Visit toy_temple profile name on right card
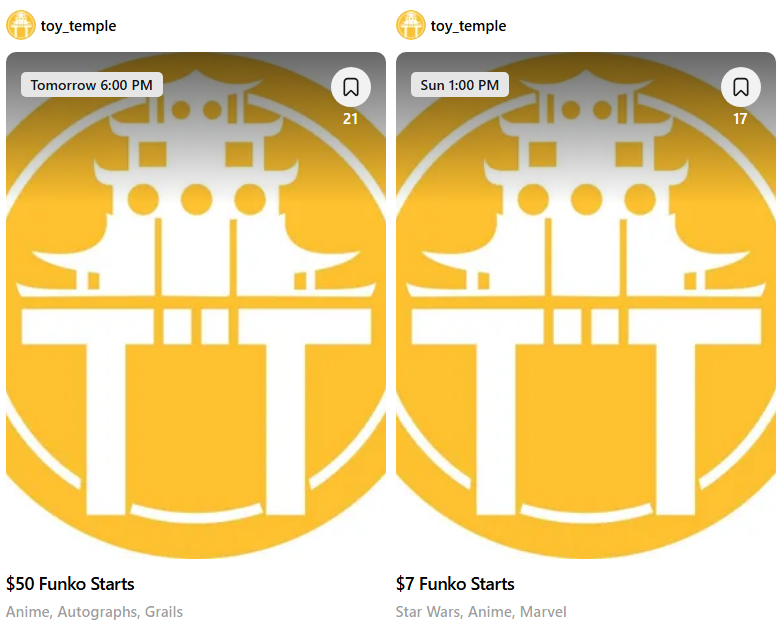The height and width of the screenshot is (625, 783). tap(468, 26)
